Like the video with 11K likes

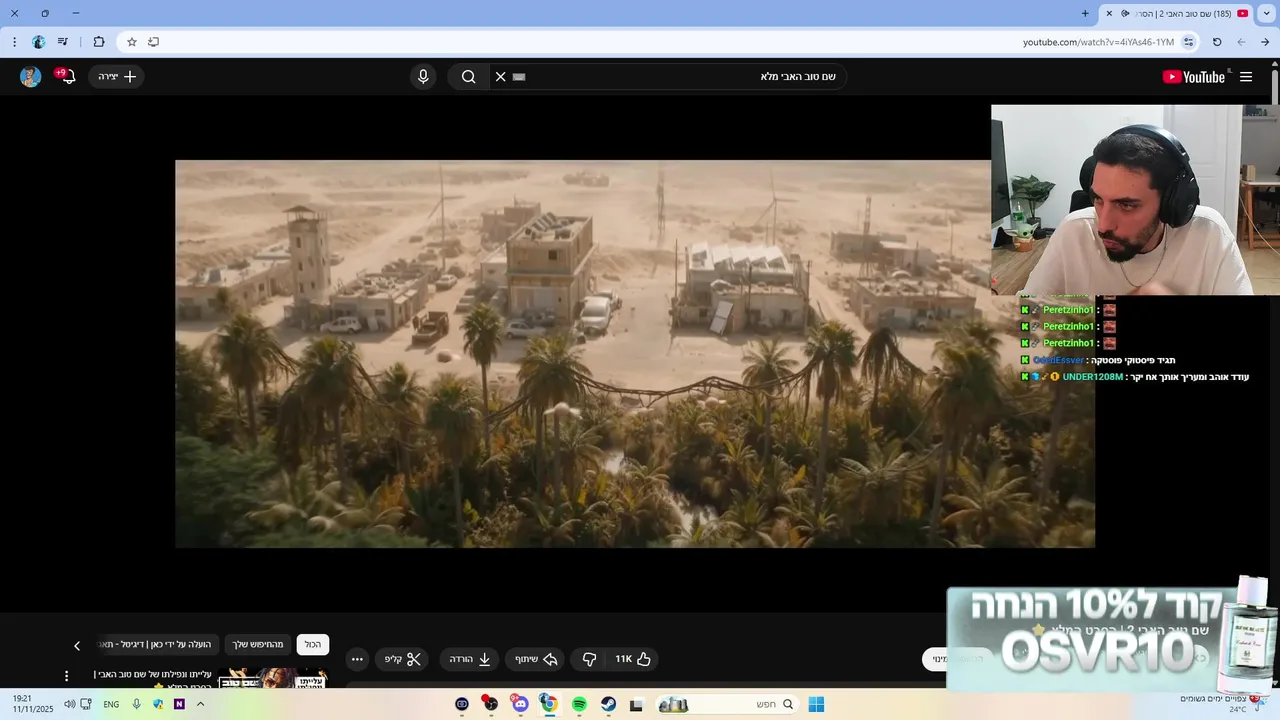pyautogui.click(x=632, y=659)
